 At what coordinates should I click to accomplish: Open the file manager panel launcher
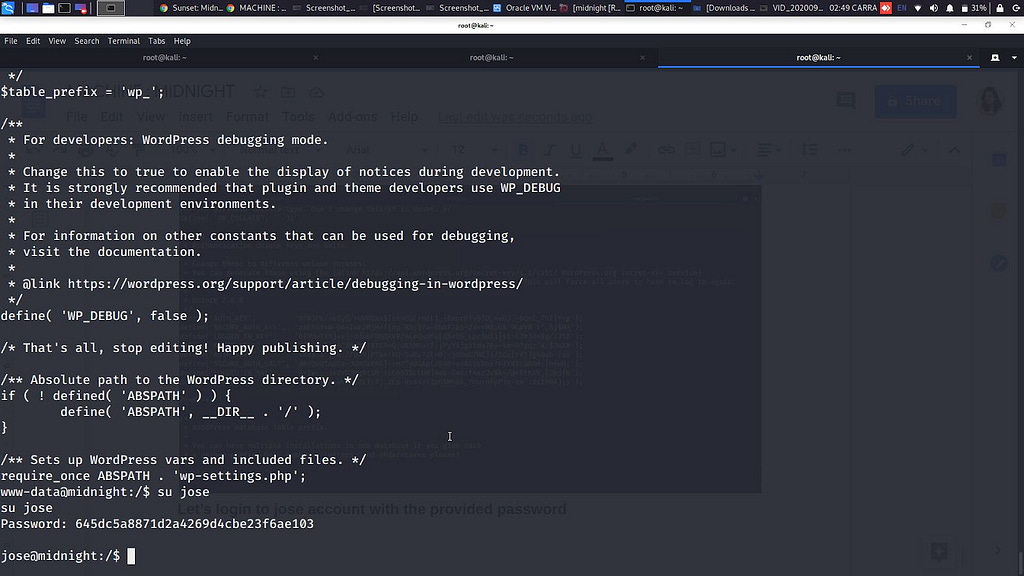(48, 8)
